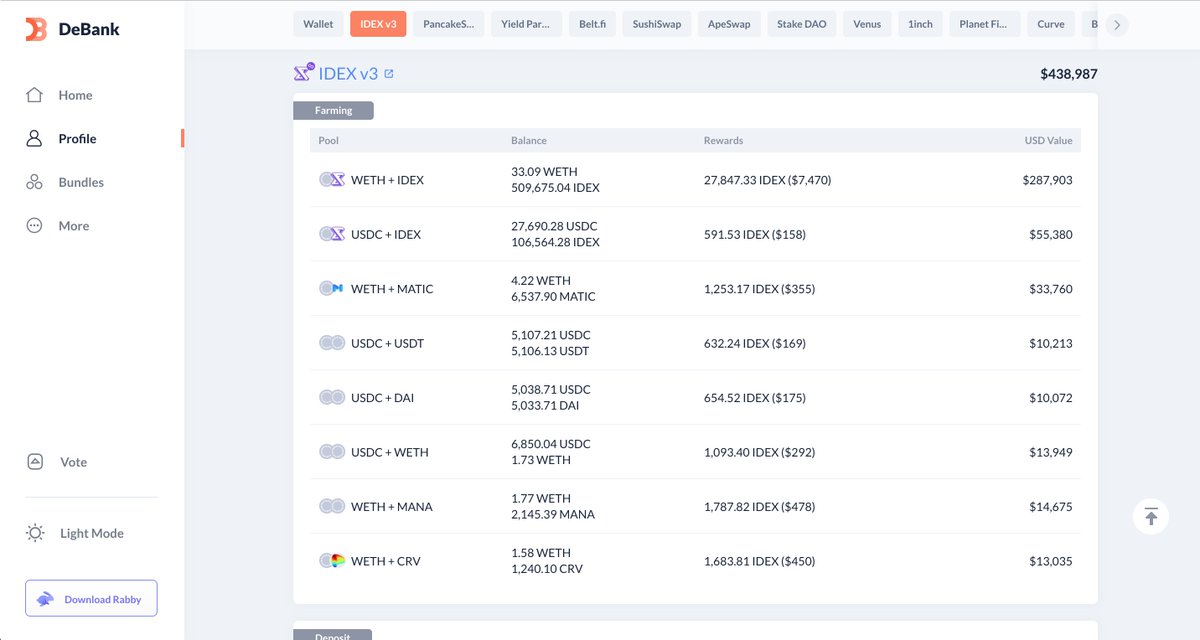Click the Home house icon

pyautogui.click(x=34, y=95)
